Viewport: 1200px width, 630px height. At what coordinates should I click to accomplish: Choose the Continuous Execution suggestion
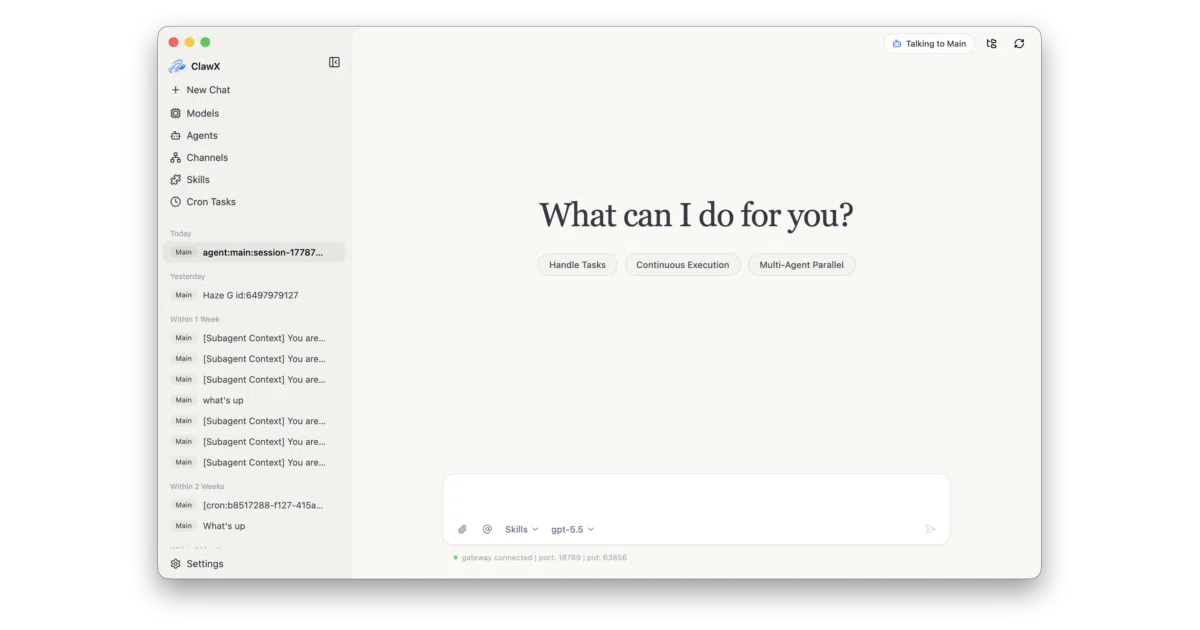[683, 265]
